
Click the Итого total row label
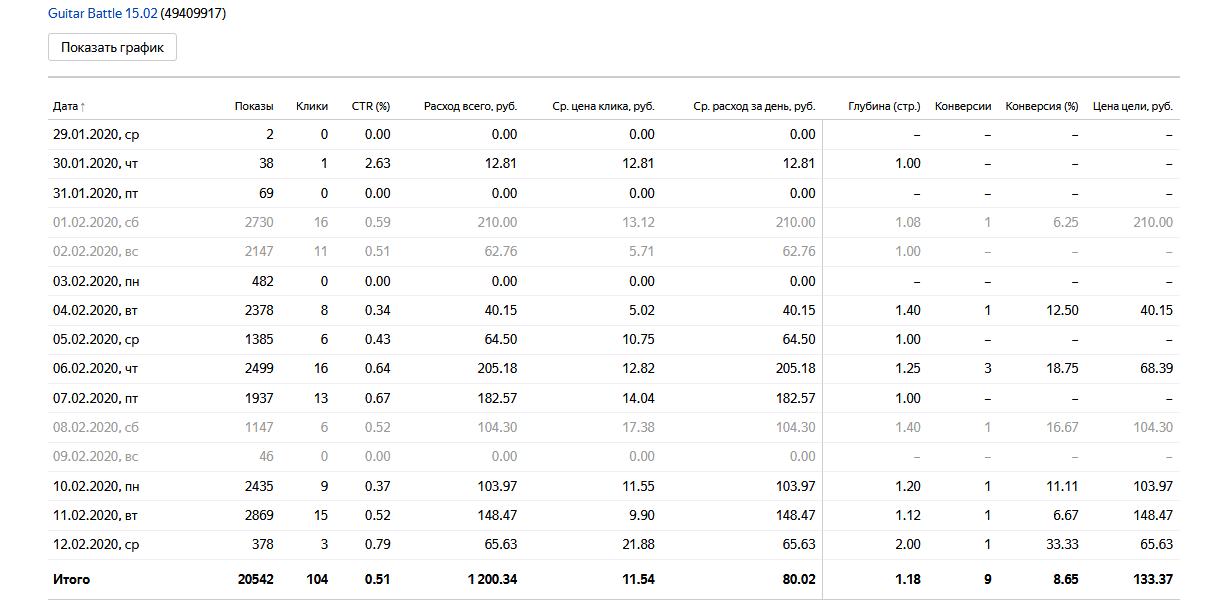pyautogui.click(x=71, y=579)
